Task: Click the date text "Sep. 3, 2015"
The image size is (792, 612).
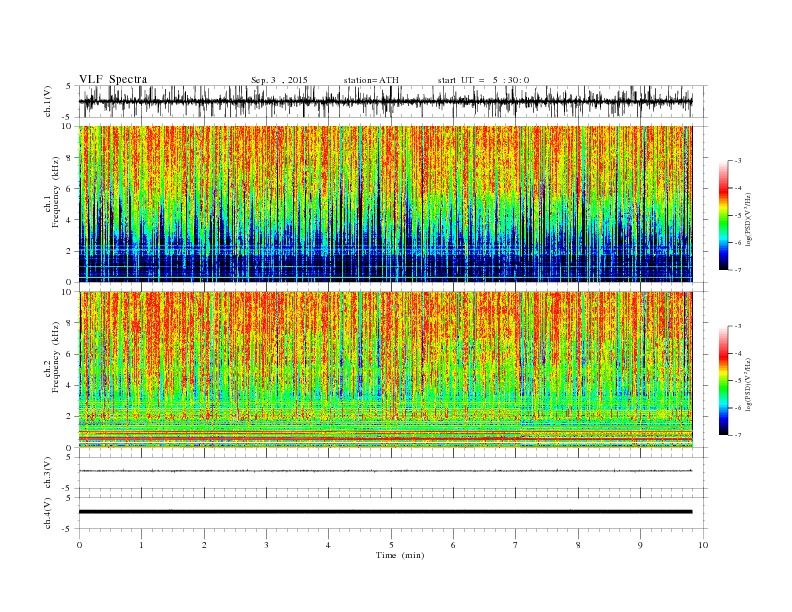Action: [x=279, y=80]
